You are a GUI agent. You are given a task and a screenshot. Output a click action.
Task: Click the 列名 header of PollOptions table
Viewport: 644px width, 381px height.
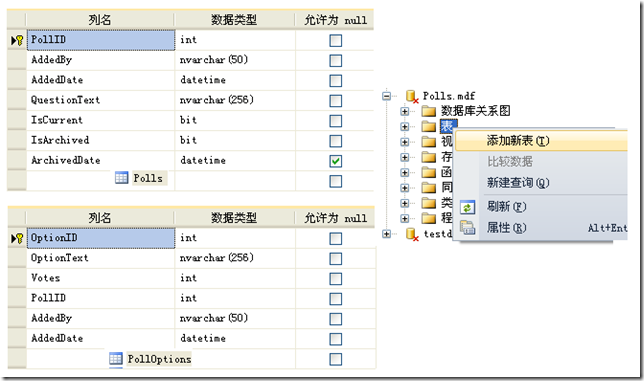(100, 218)
